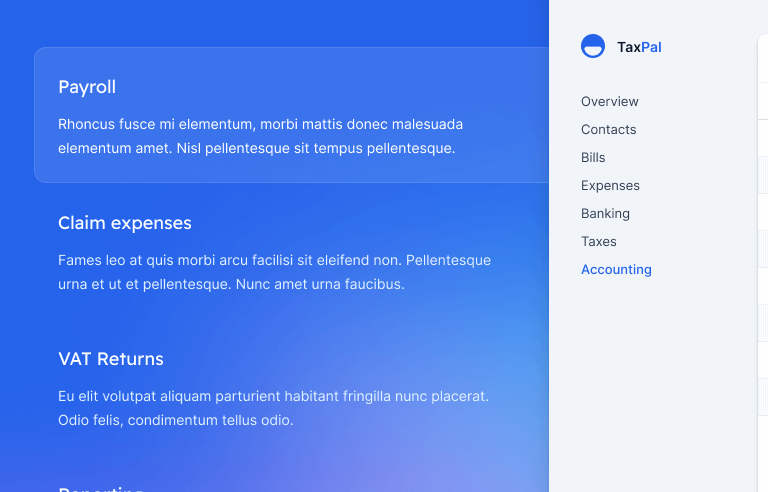
Task: Click the VAT Returns description paragraph
Action: tap(273, 408)
